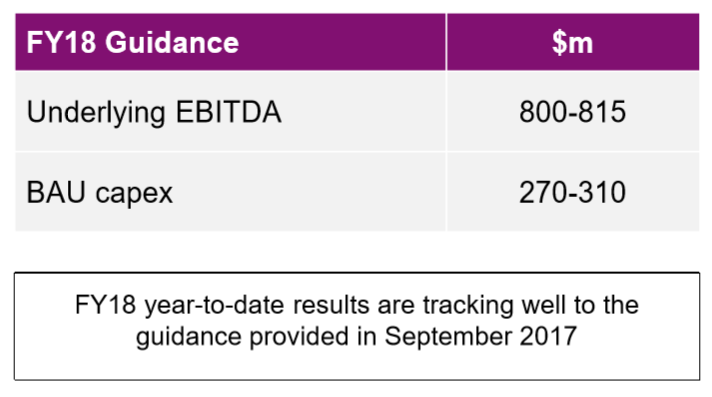The image size is (712, 397).
Task: Click the word capex in the table
Action: (134, 194)
